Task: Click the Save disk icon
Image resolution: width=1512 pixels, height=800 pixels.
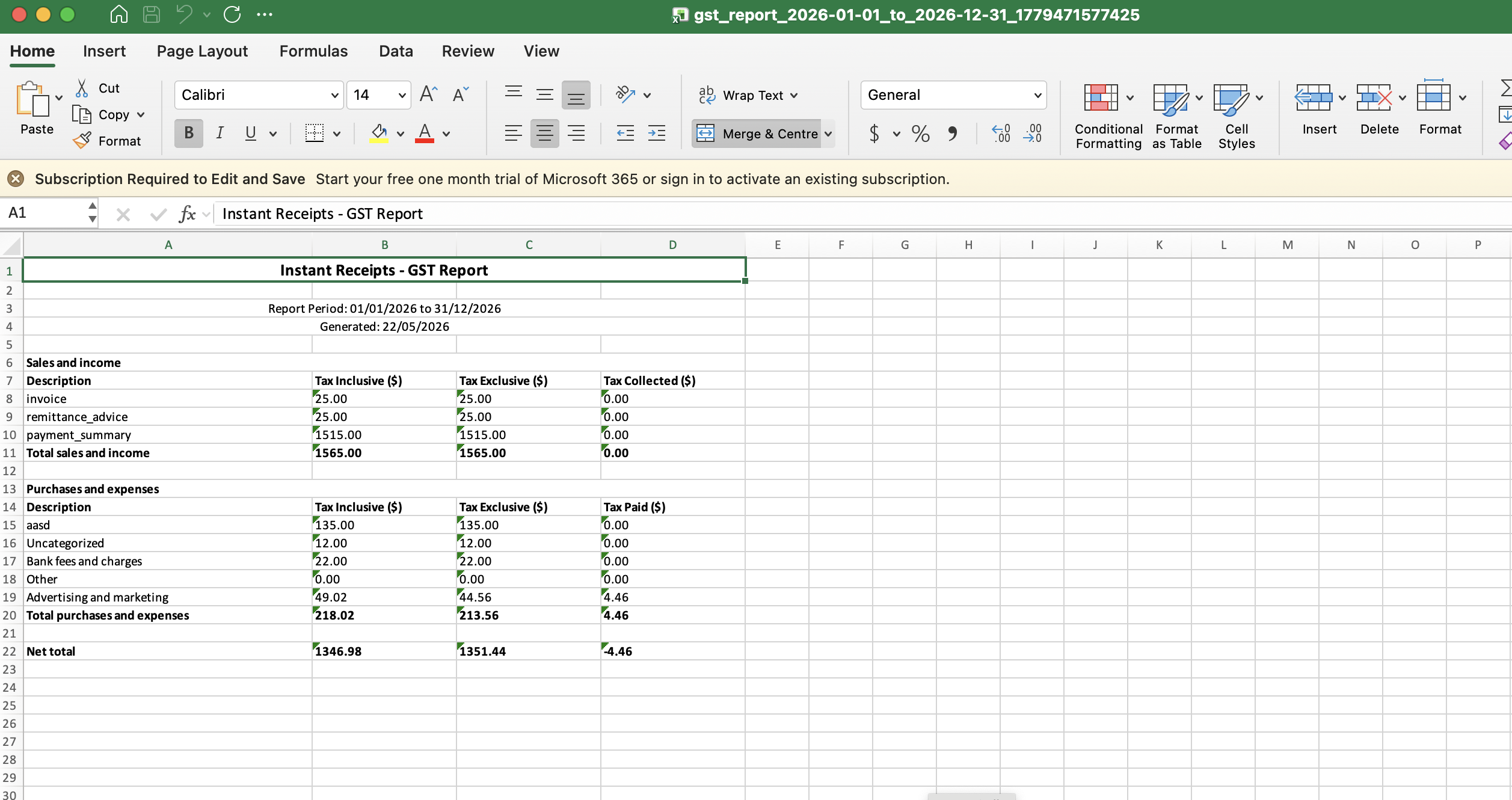Action: (152, 14)
